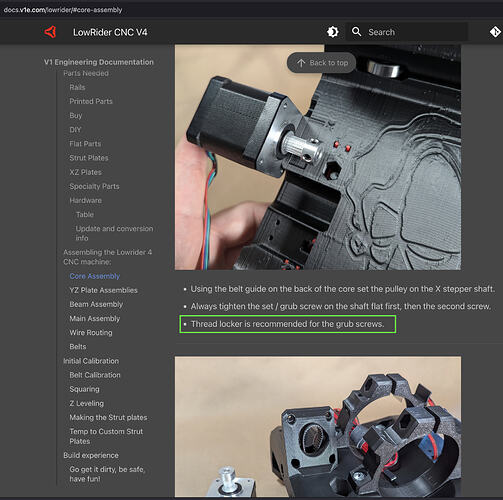Jump to the Main Assembly section

(x=95, y=319)
